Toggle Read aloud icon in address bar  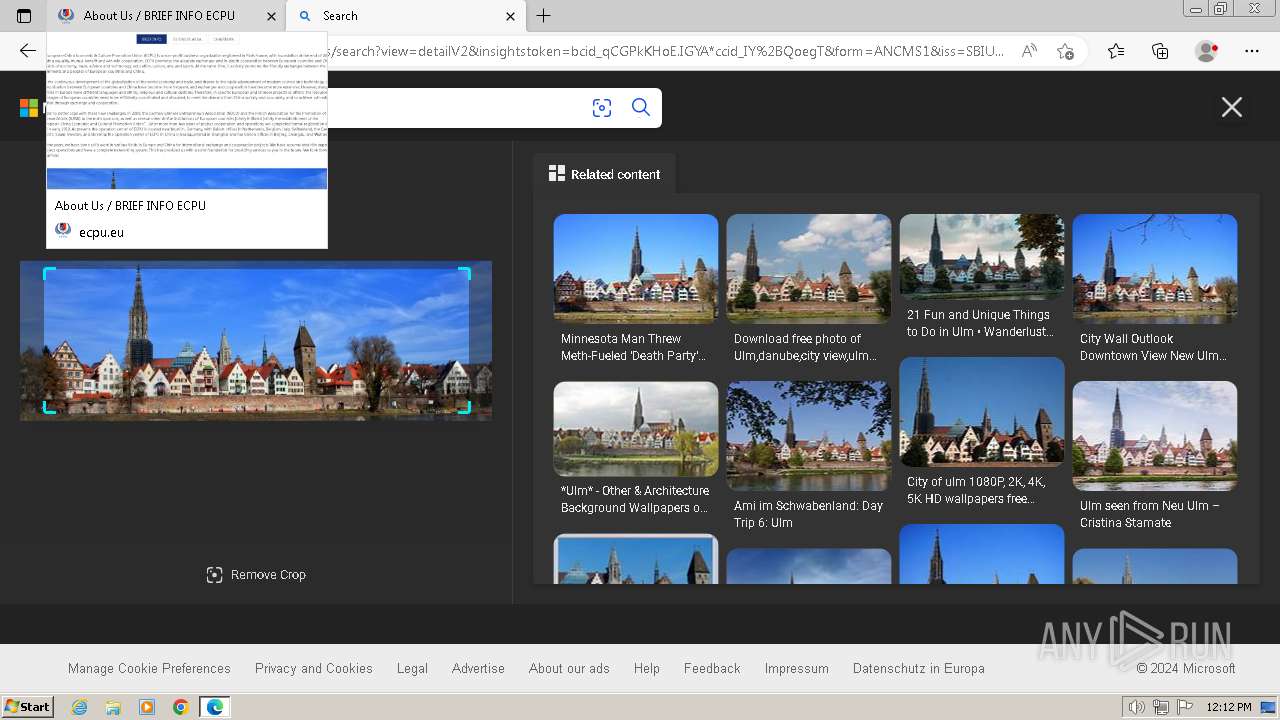click(x=1027, y=51)
